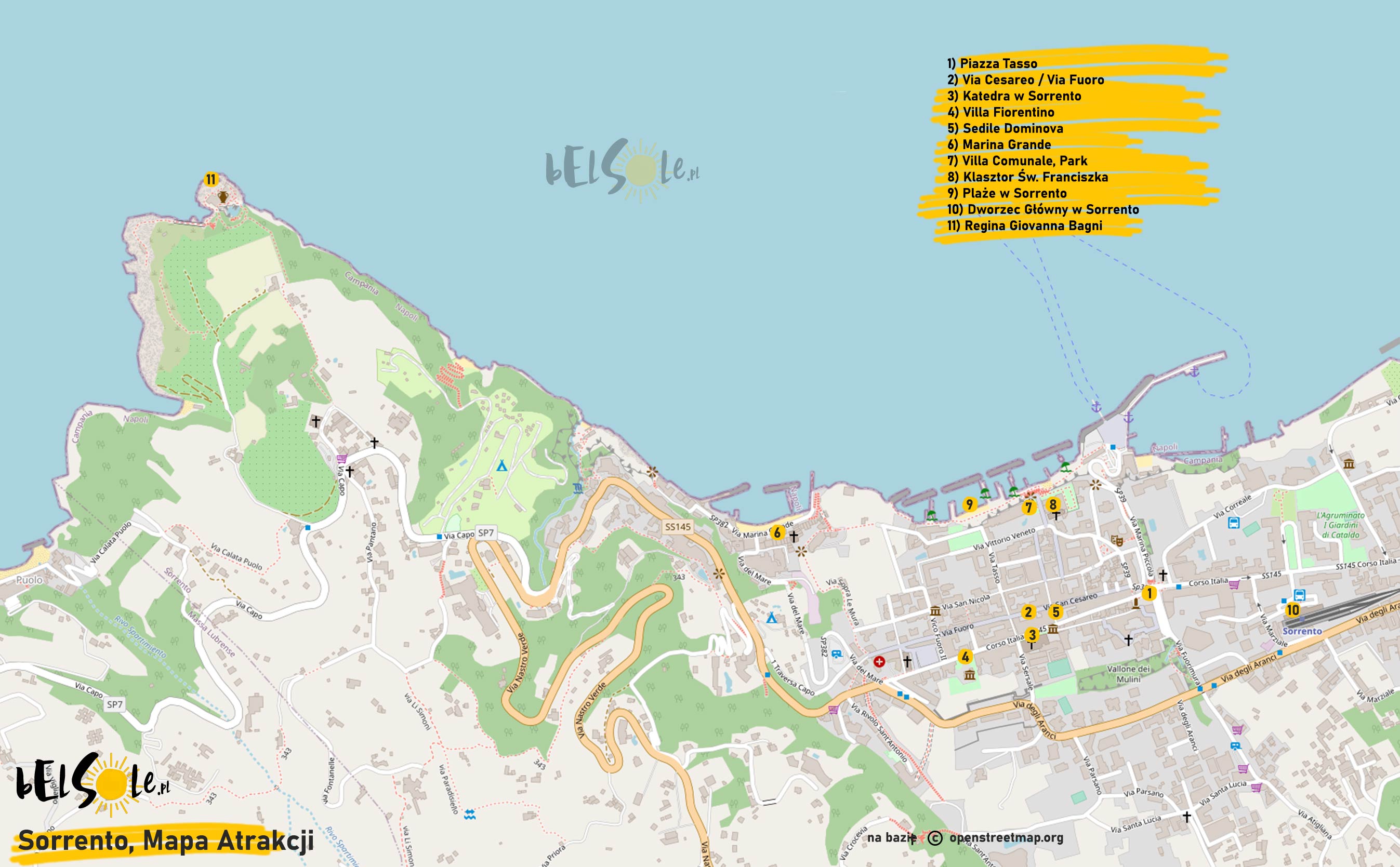Click openstreetmap.org attribution text

coord(1006,837)
